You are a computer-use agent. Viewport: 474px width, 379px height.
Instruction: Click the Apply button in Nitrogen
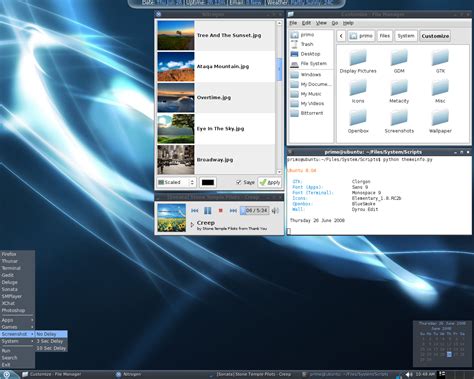[270, 182]
